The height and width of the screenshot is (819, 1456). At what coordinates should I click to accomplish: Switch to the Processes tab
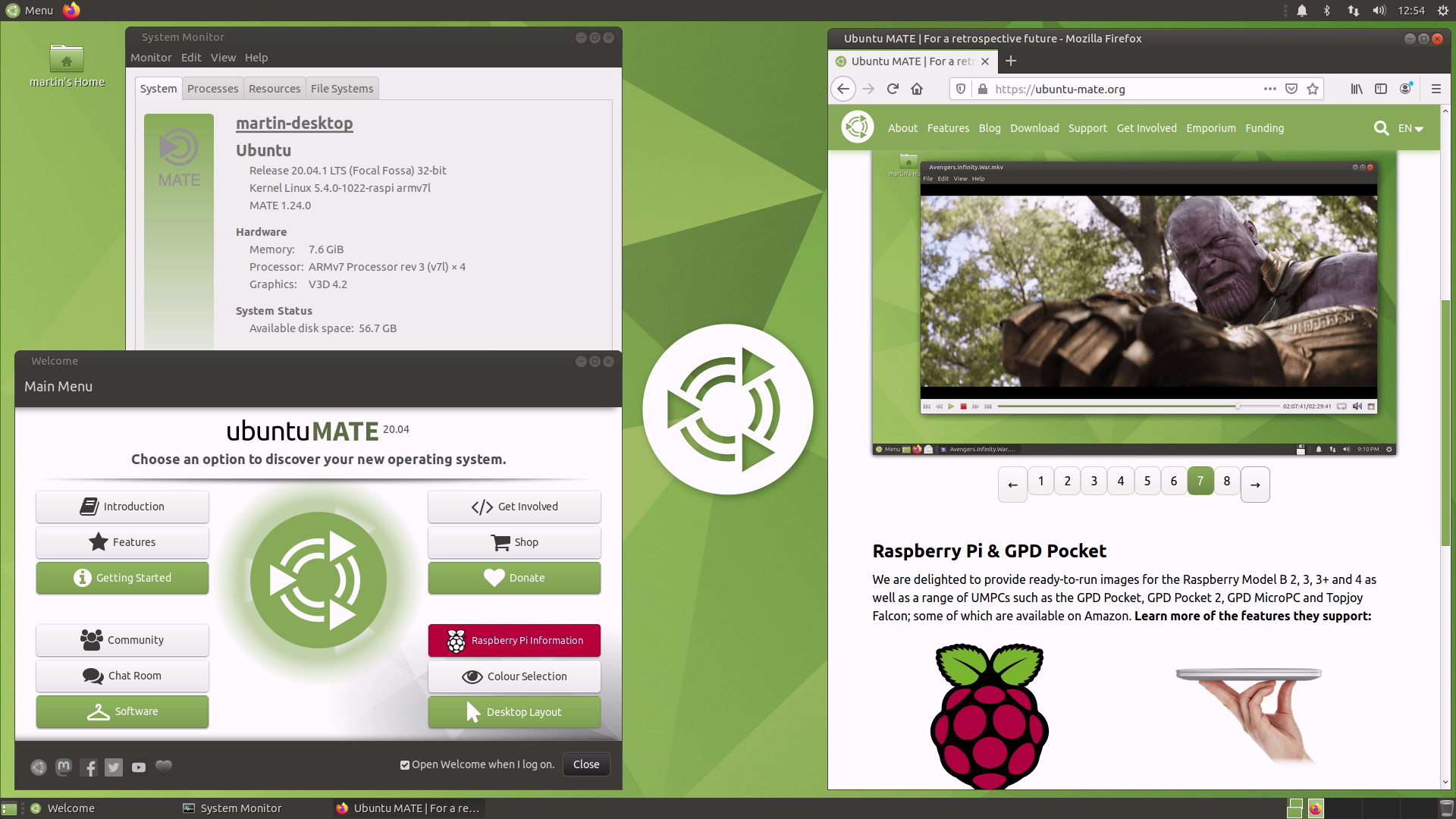click(x=213, y=88)
